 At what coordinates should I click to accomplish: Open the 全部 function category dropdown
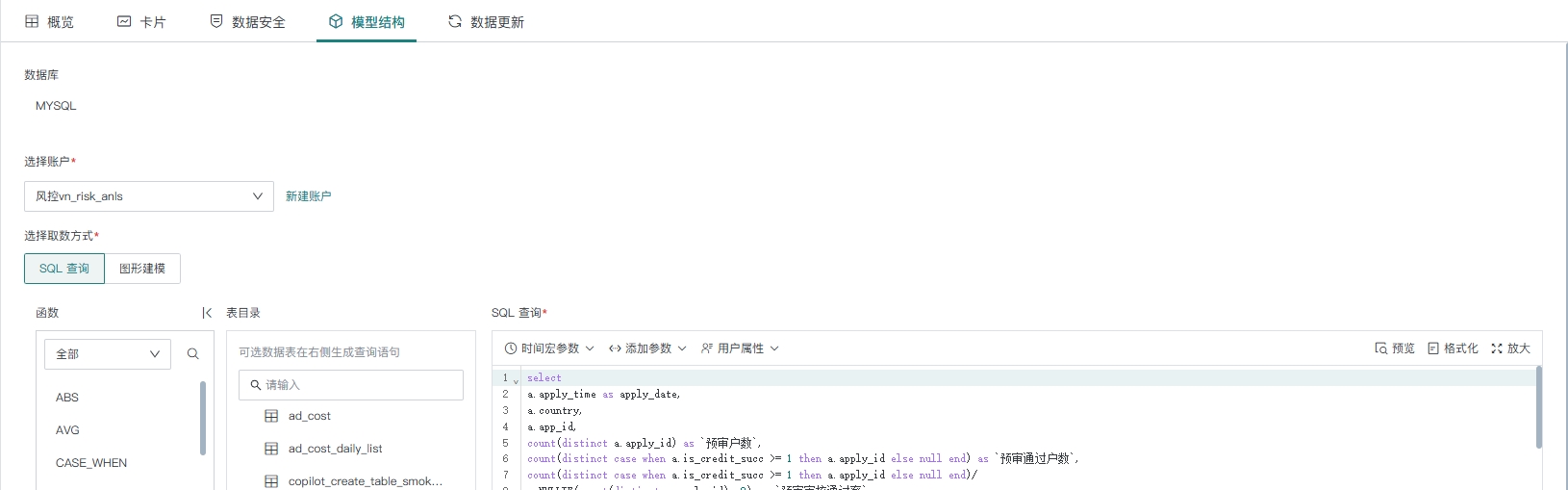[108, 354]
